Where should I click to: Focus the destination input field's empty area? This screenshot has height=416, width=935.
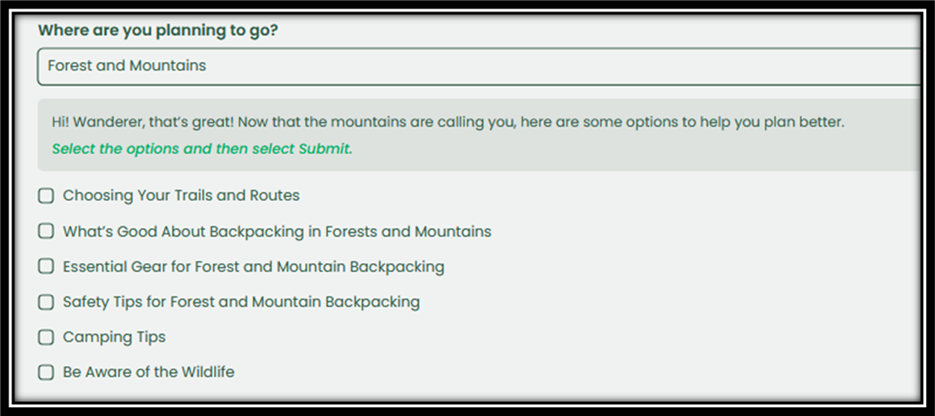click(560, 66)
